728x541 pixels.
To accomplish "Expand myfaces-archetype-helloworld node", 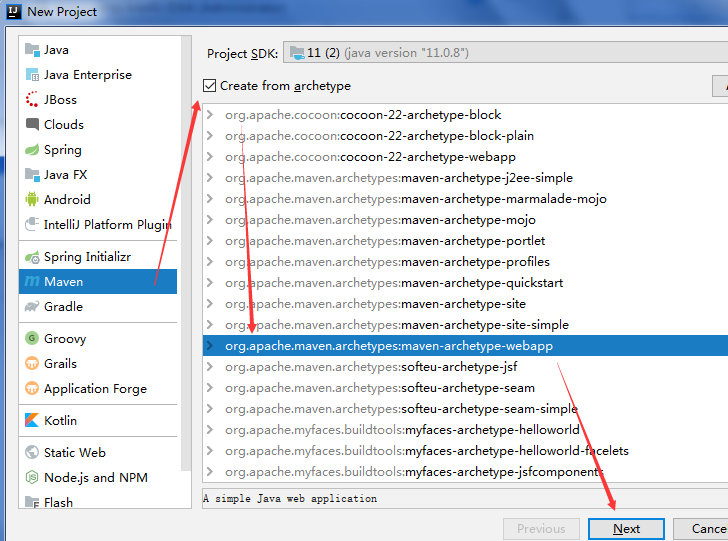I will 210,430.
